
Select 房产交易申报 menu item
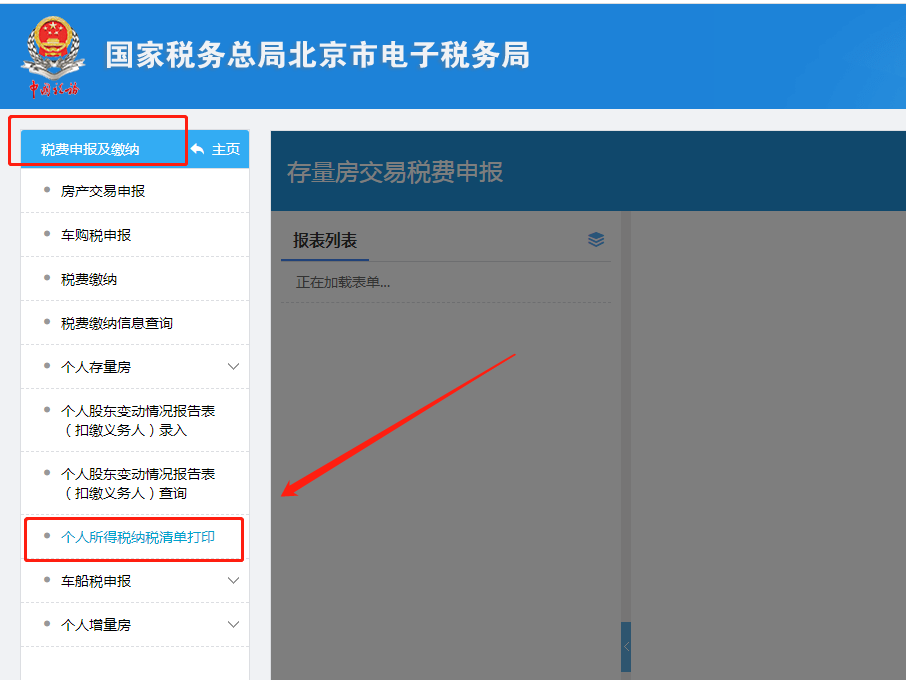(x=103, y=191)
